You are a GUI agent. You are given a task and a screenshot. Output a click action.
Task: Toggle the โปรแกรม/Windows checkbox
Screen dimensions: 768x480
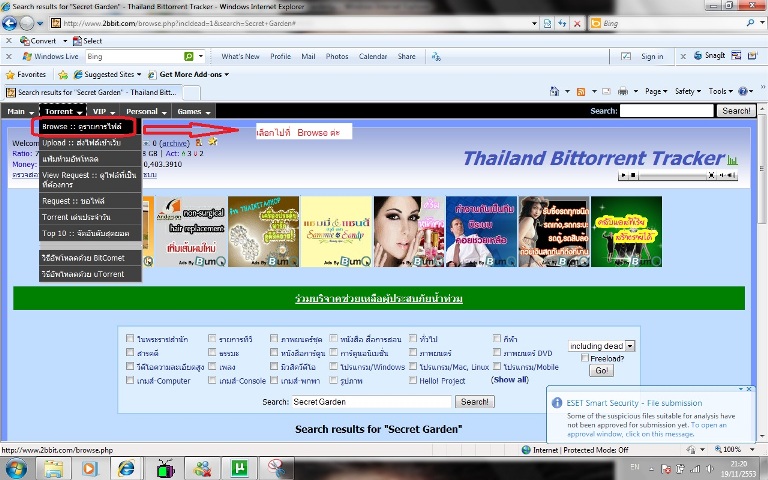(334, 366)
